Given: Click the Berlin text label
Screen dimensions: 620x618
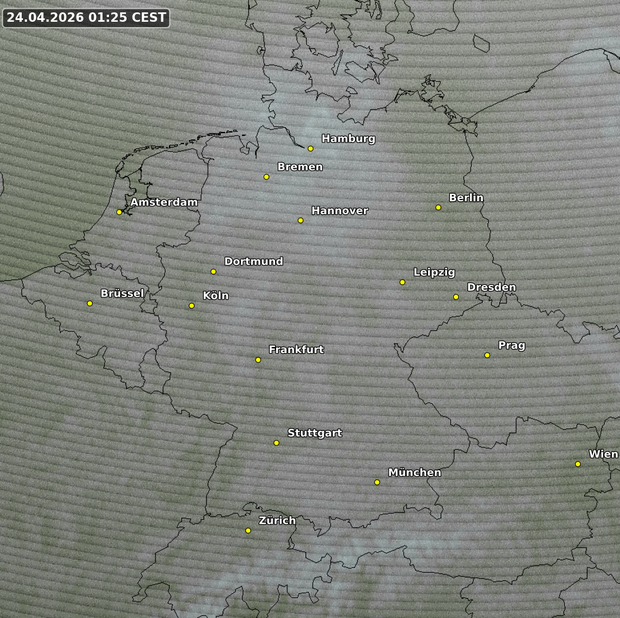Looking at the screenshot, I should 466,198.
